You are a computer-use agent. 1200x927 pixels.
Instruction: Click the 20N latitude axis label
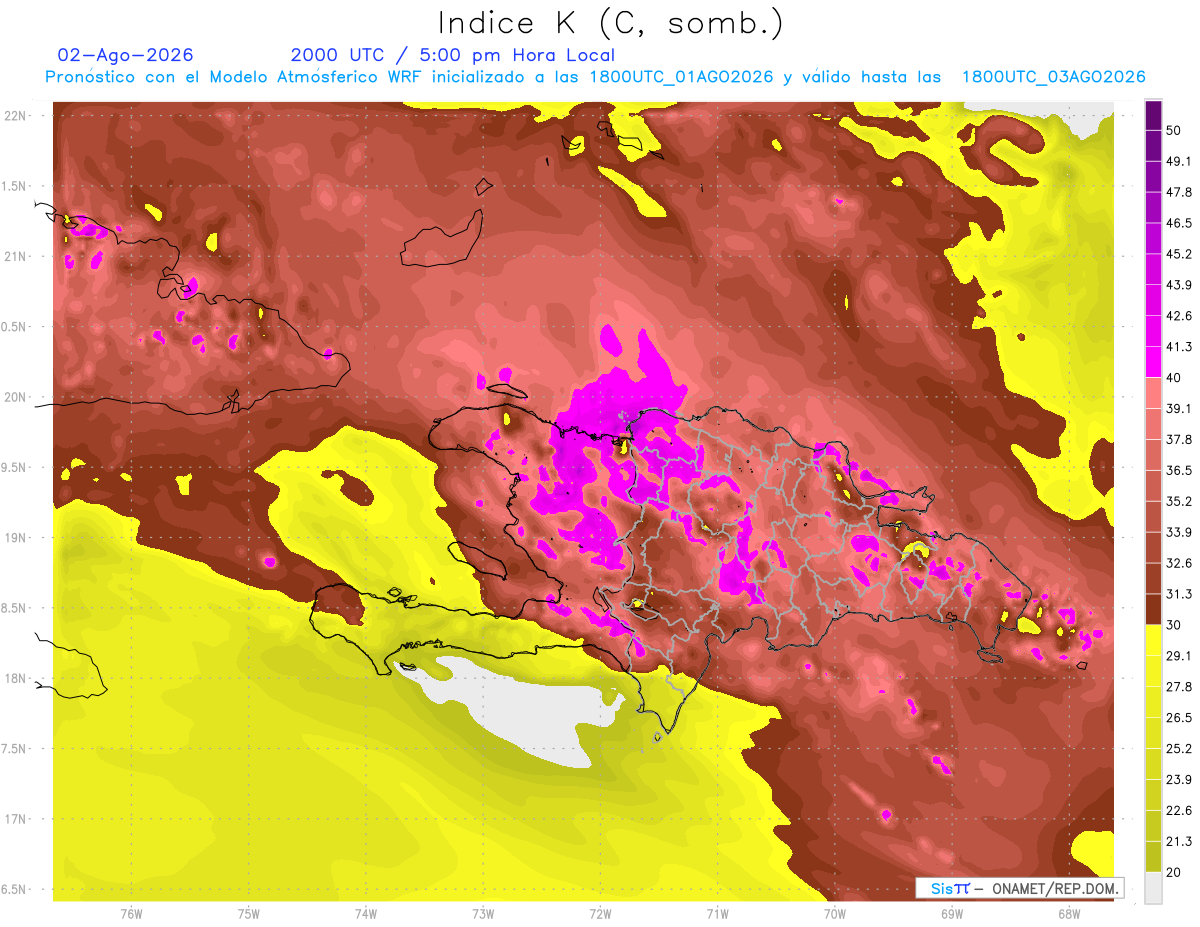[15, 397]
